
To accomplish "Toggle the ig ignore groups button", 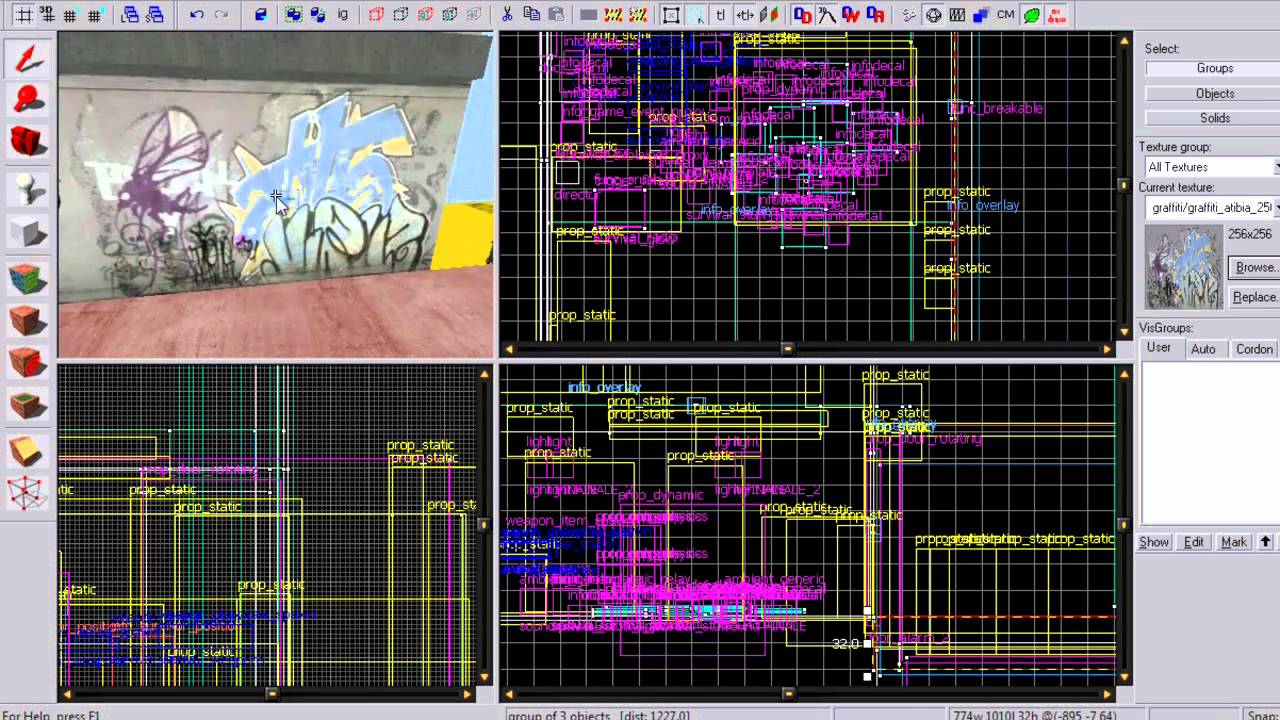I will tap(343, 15).
